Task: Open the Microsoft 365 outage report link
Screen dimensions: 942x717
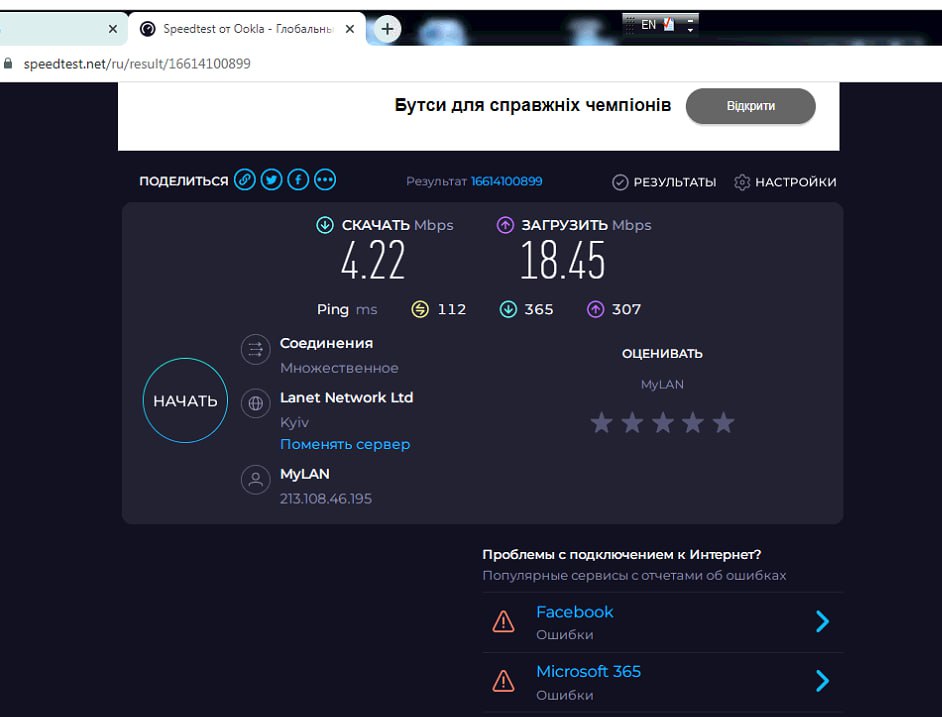Action: [588, 671]
